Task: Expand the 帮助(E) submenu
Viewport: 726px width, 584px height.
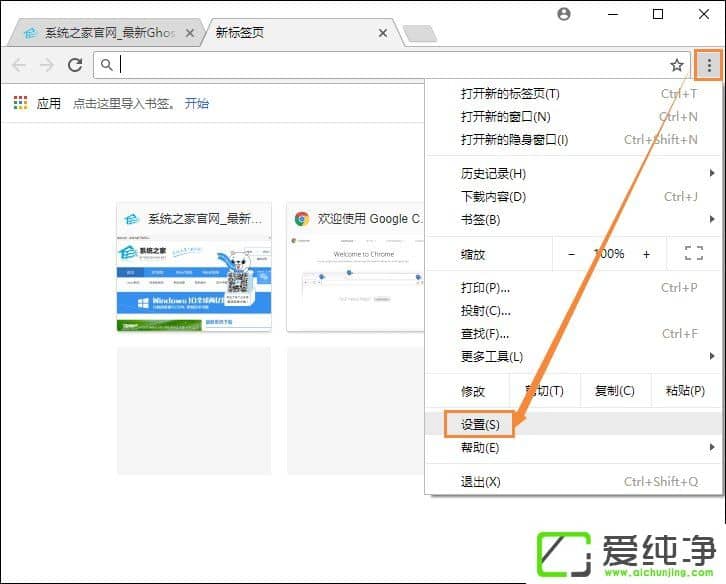Action: click(574, 447)
